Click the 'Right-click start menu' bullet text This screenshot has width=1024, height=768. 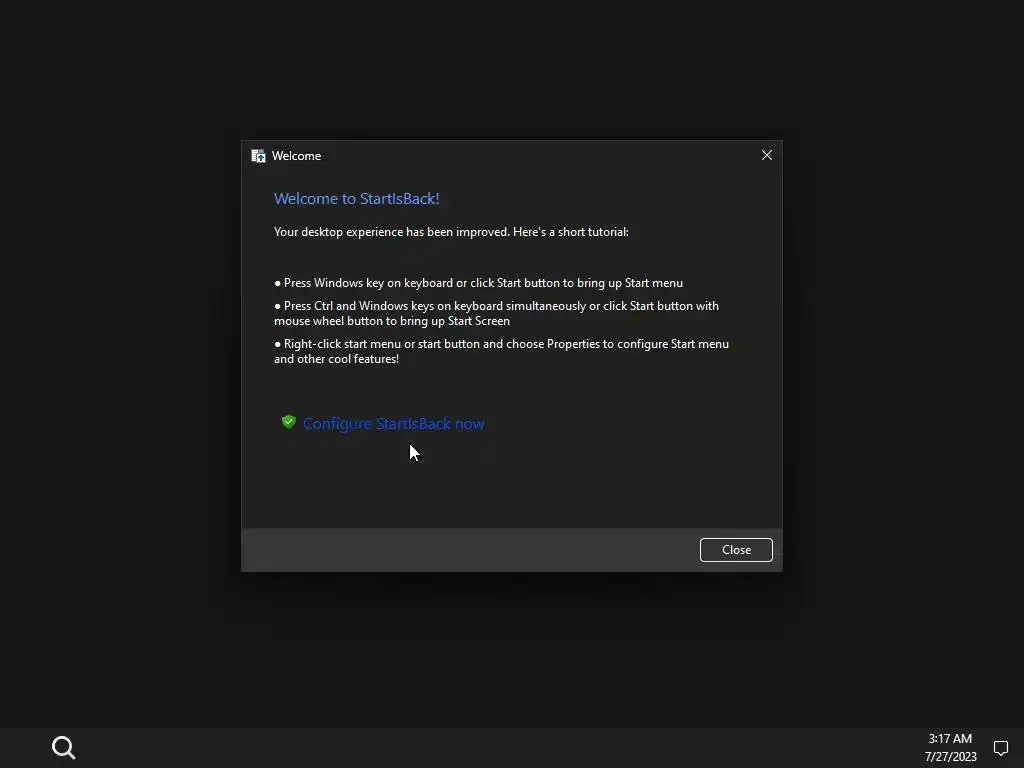coord(502,351)
